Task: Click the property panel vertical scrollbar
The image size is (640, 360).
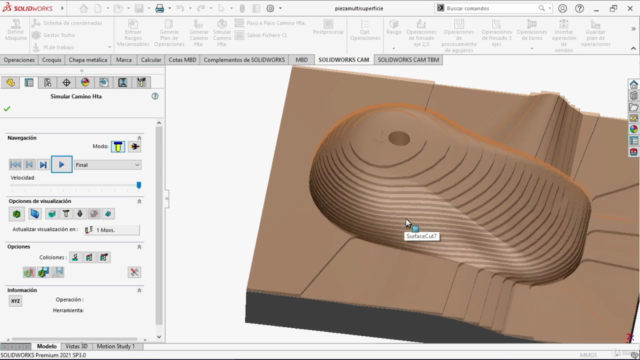Action: point(159,225)
